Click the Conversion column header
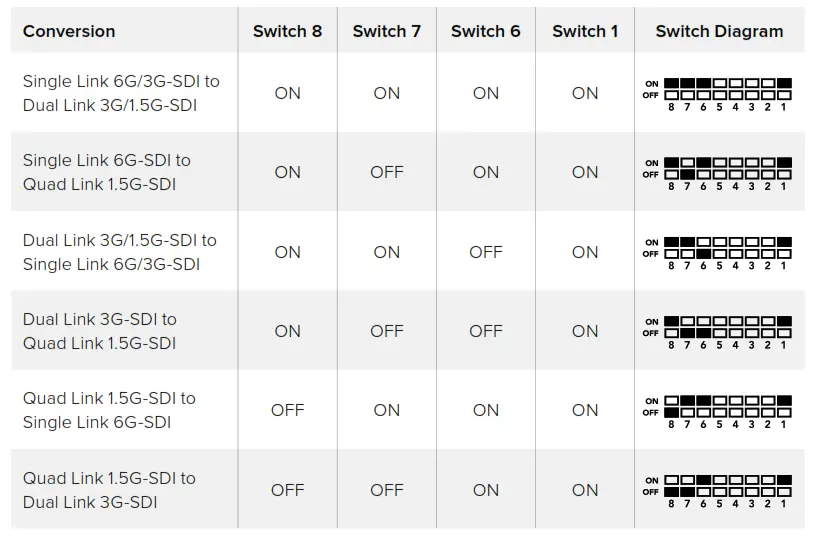Image resolution: width=814 pixels, height=539 pixels. (x=69, y=31)
